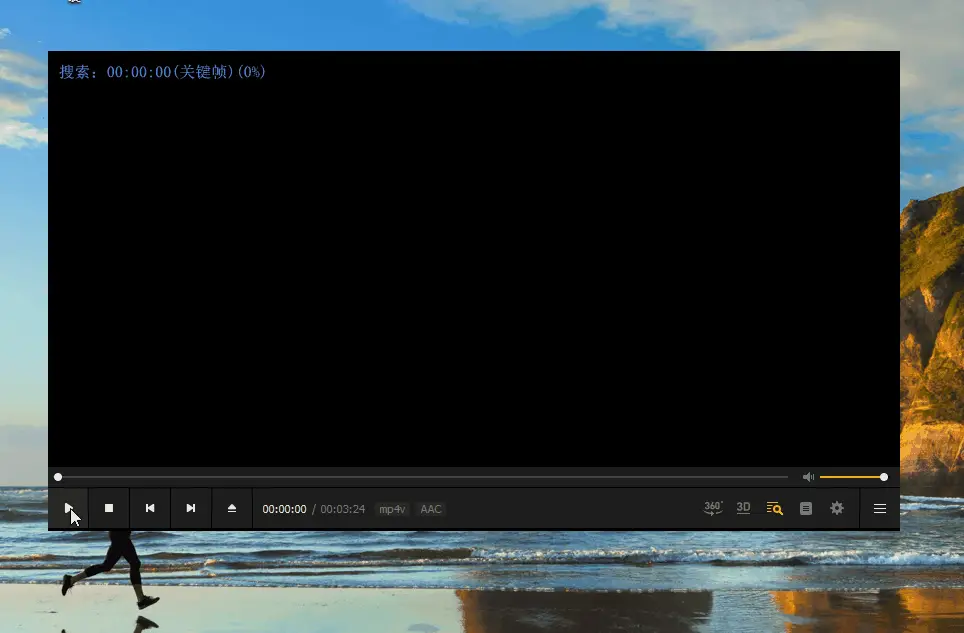964x633 pixels.
Task: Expand the right-side menu list
Action: click(x=879, y=508)
